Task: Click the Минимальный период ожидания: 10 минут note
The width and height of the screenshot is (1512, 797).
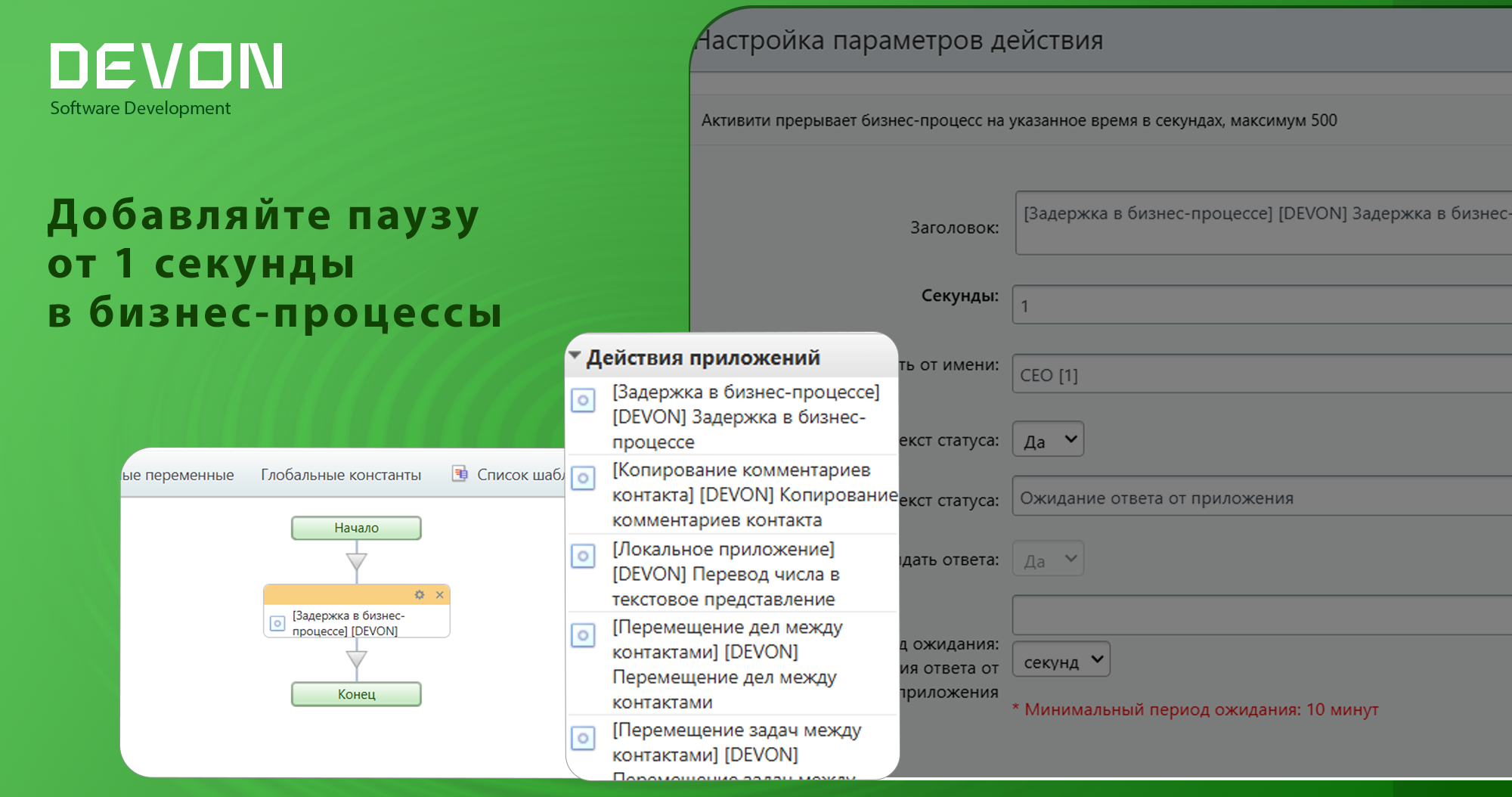Action: [1196, 709]
